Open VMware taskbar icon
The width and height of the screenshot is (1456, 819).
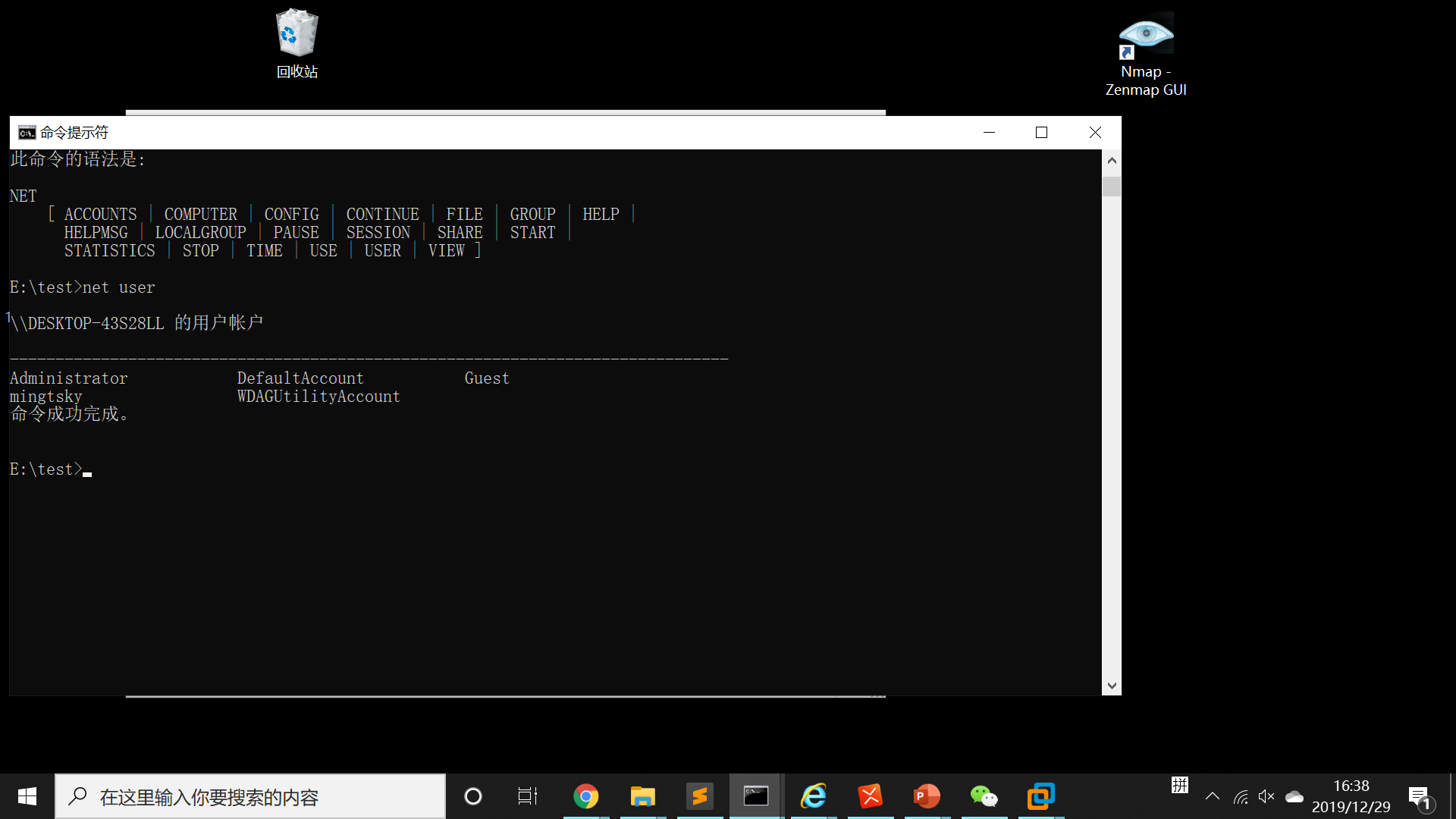tap(1040, 796)
